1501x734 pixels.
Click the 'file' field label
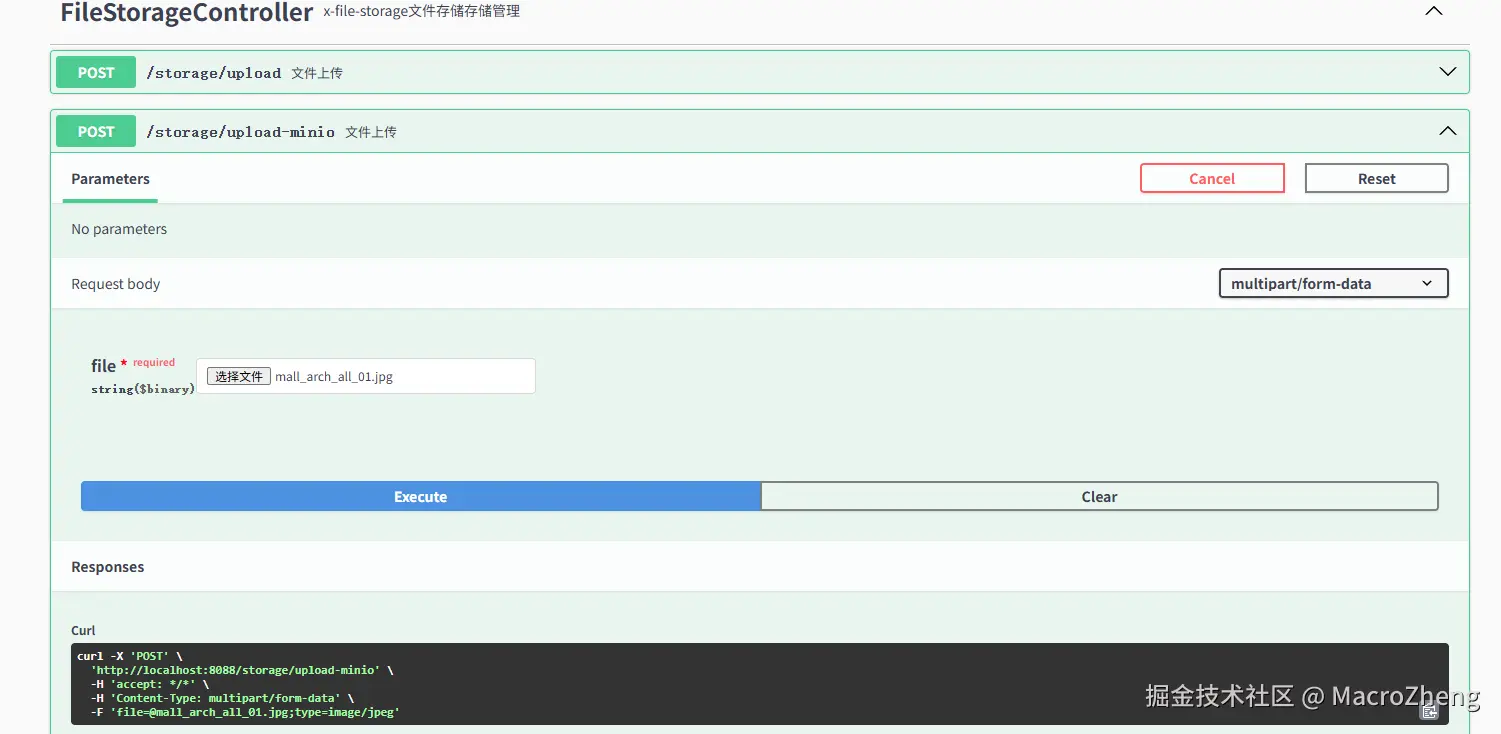point(103,366)
